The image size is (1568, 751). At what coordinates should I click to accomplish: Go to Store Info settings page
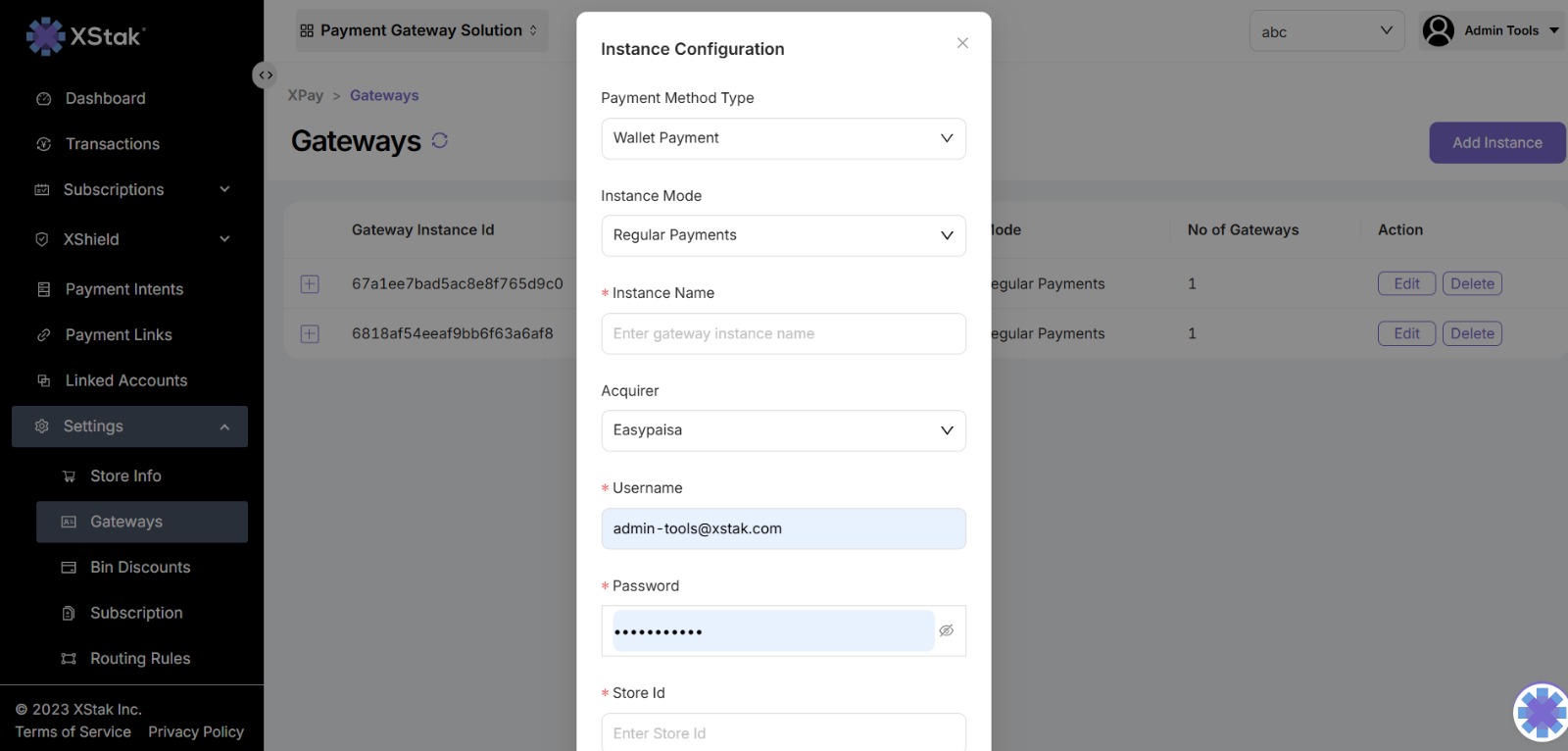click(x=125, y=476)
